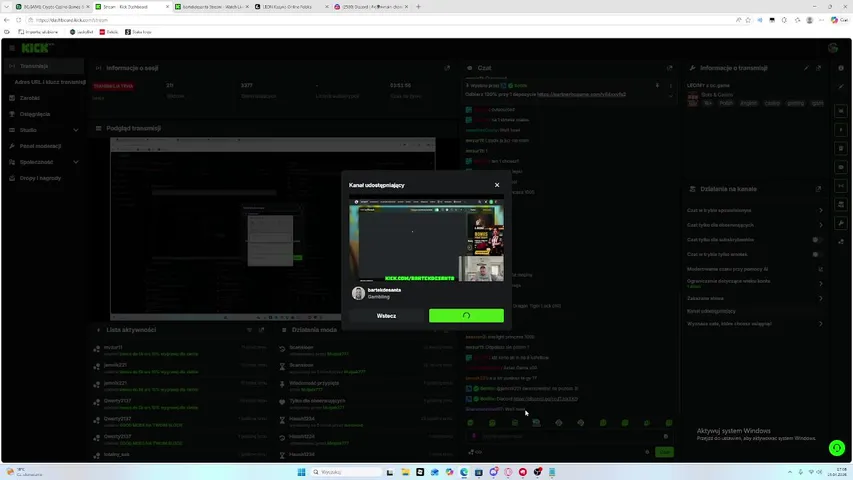853x480 pixels.
Task: Open Adres URL i klucz transmisji
Action: pos(50,82)
